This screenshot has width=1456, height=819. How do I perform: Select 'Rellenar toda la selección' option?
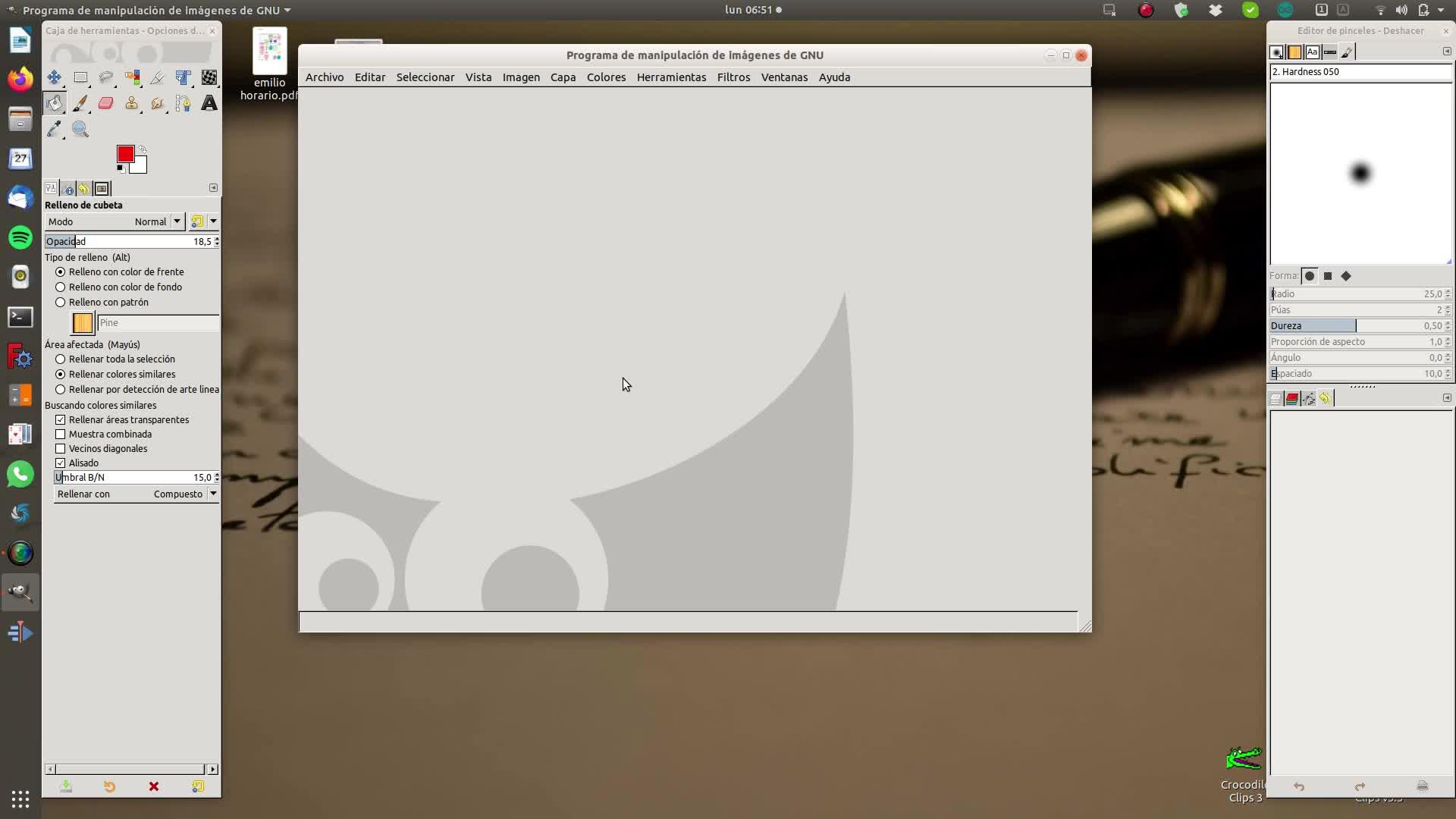(x=61, y=359)
